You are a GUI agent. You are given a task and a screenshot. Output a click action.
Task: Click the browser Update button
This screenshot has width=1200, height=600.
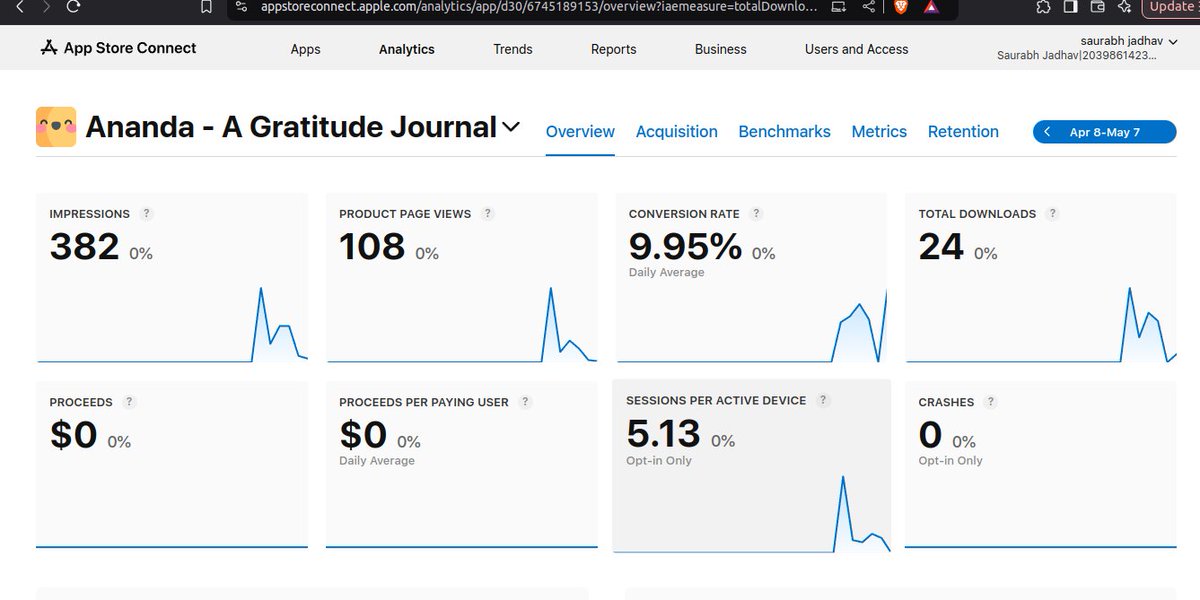click(x=1170, y=7)
